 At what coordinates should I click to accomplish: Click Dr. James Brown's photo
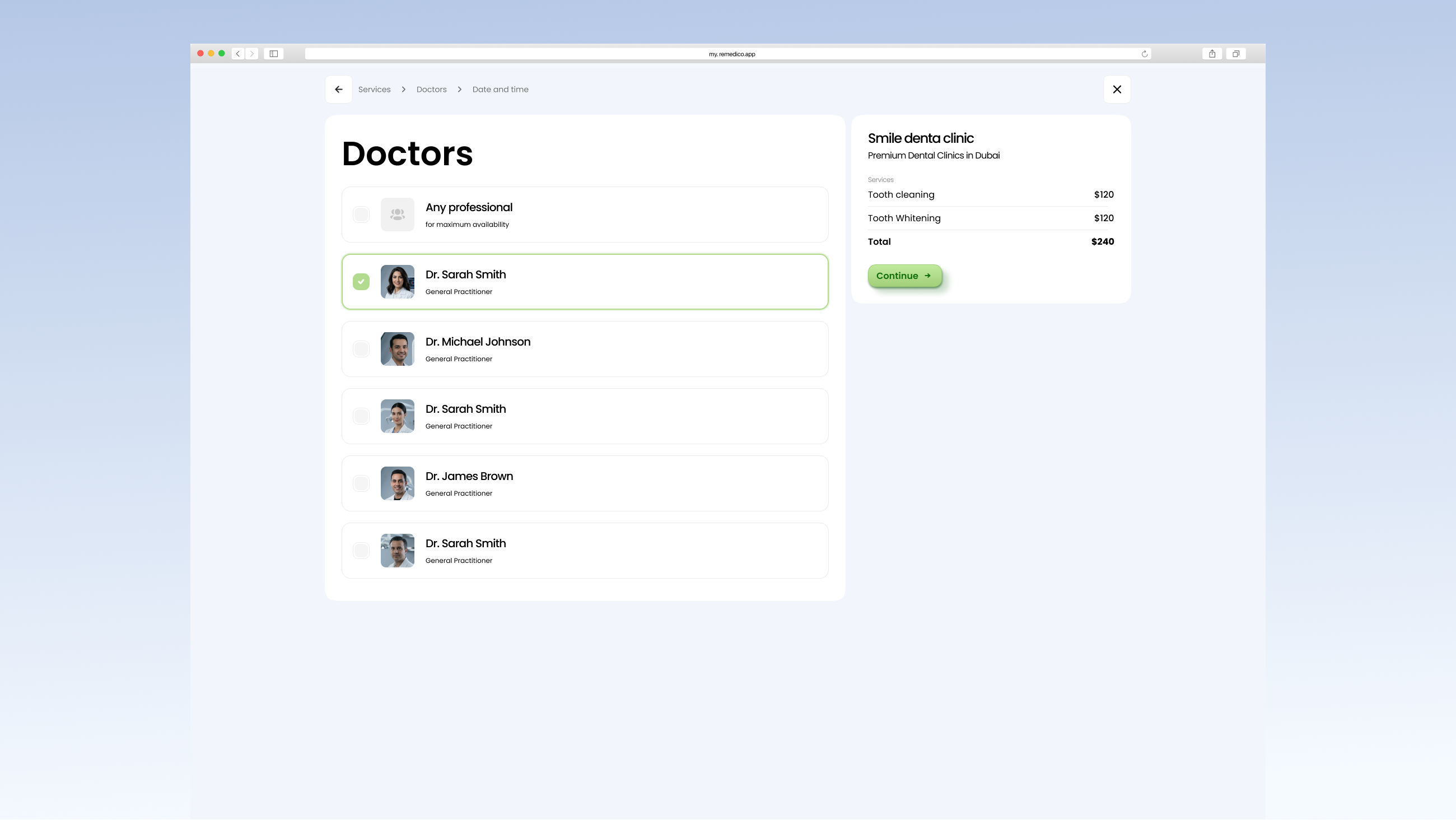[x=398, y=483]
